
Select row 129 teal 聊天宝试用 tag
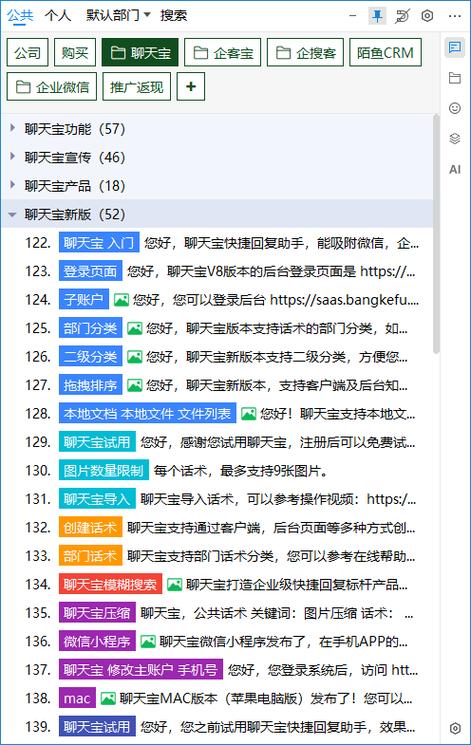coord(97,442)
